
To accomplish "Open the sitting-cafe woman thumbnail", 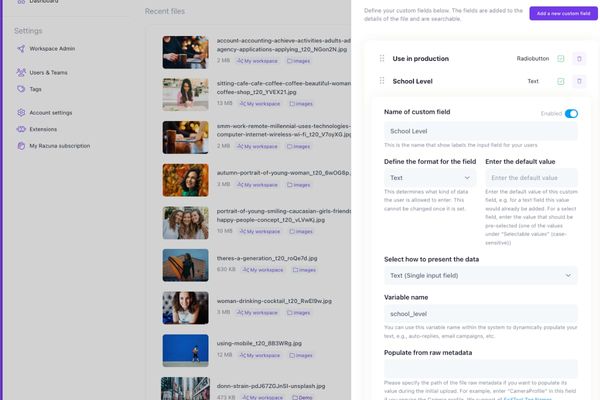I will [x=185, y=95].
